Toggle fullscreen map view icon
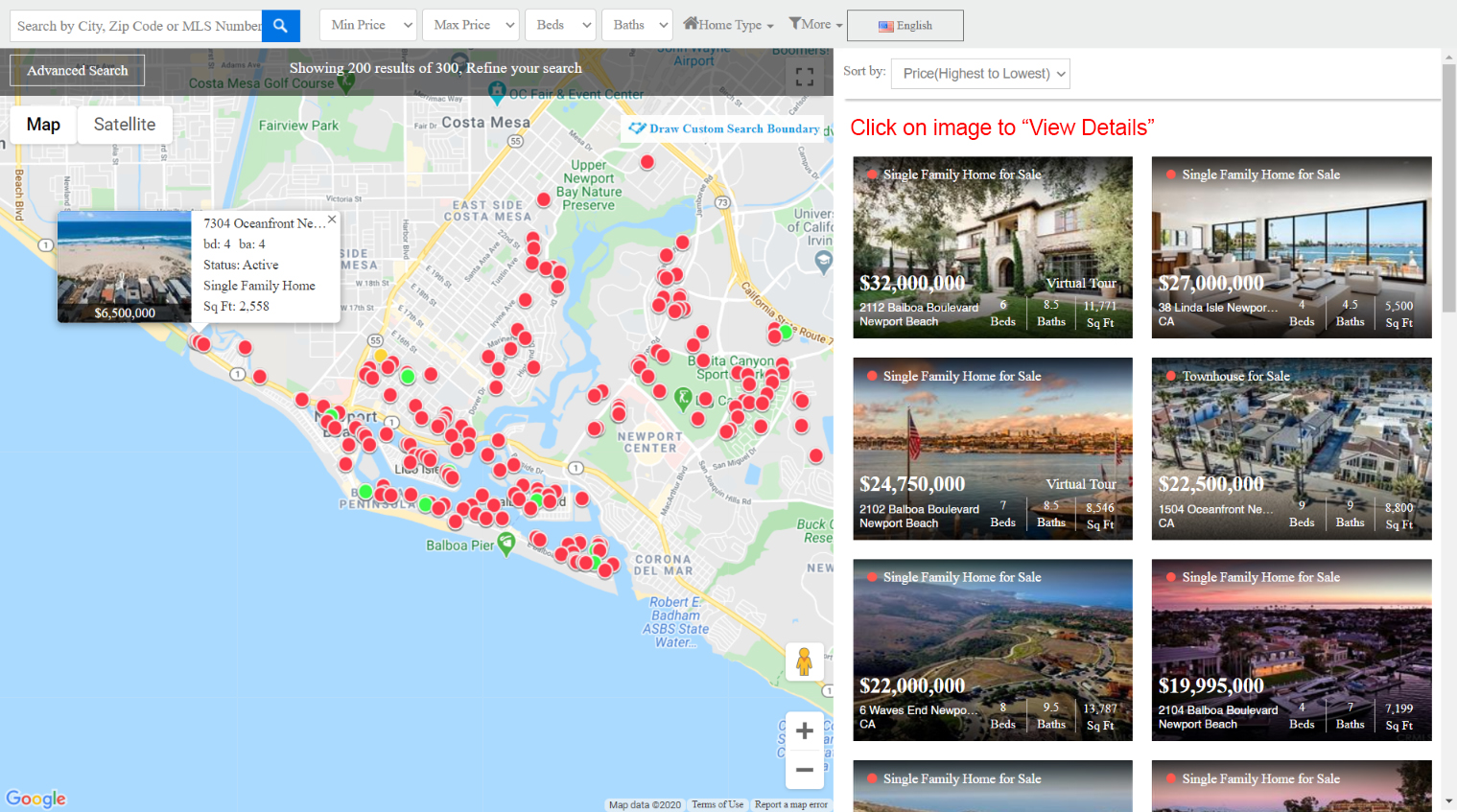 [x=804, y=77]
